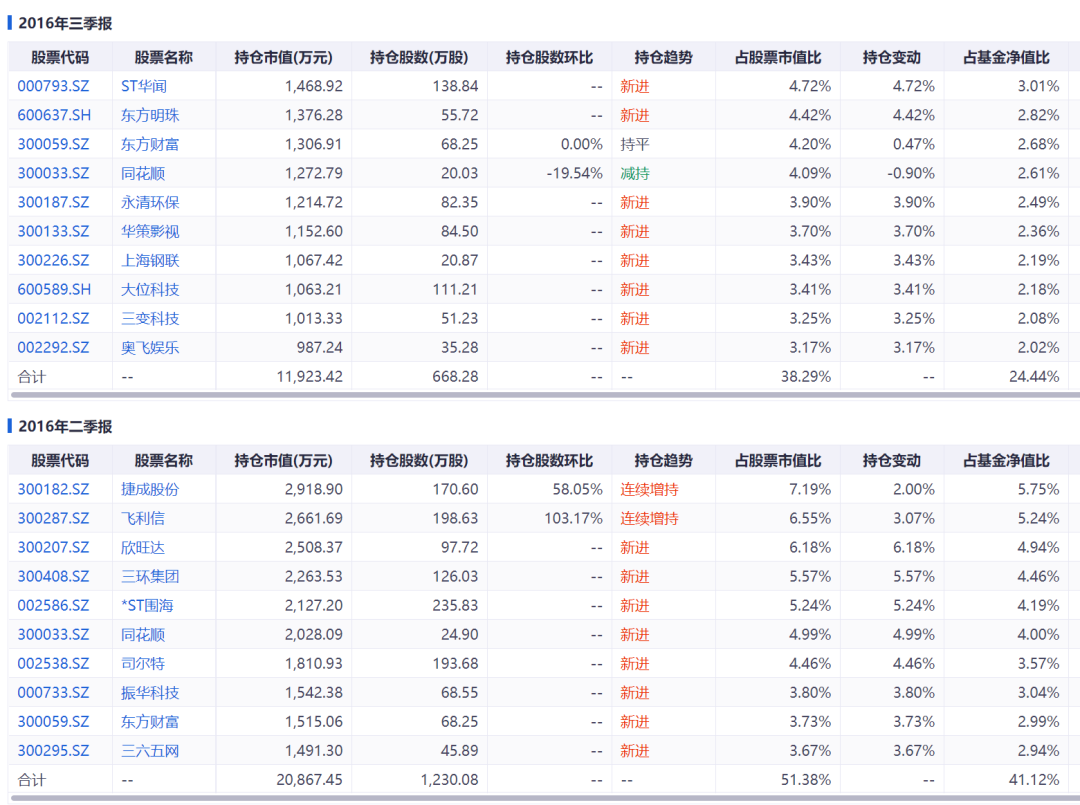This screenshot has height=805, width=1080.
Task: Click the total value 11,923.42
Action: point(309,377)
